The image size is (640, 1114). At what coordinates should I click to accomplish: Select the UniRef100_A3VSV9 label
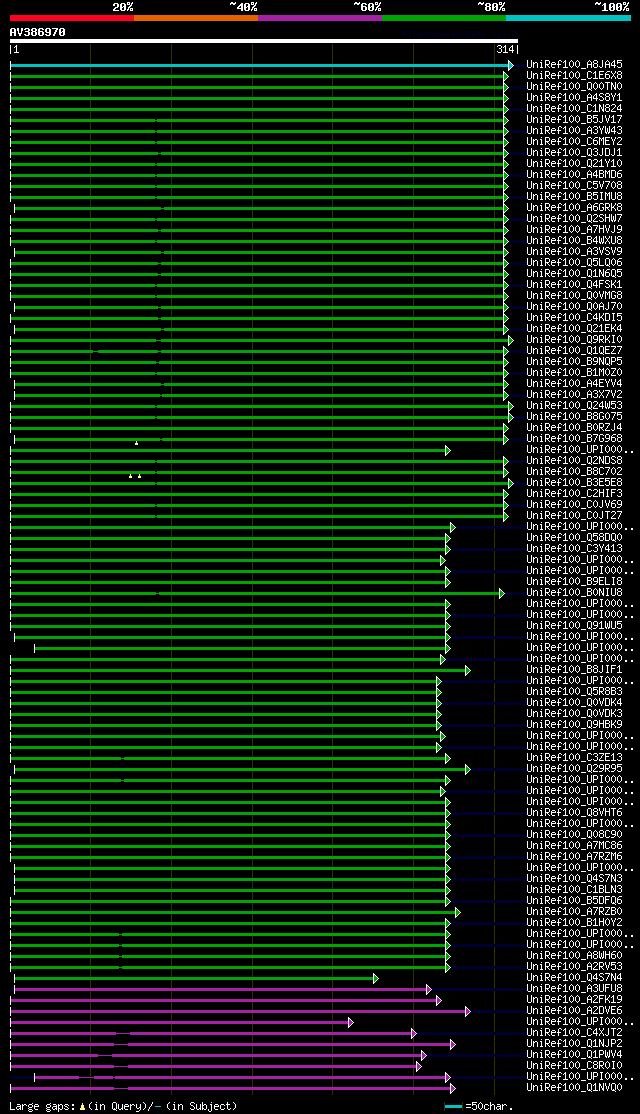click(x=575, y=252)
